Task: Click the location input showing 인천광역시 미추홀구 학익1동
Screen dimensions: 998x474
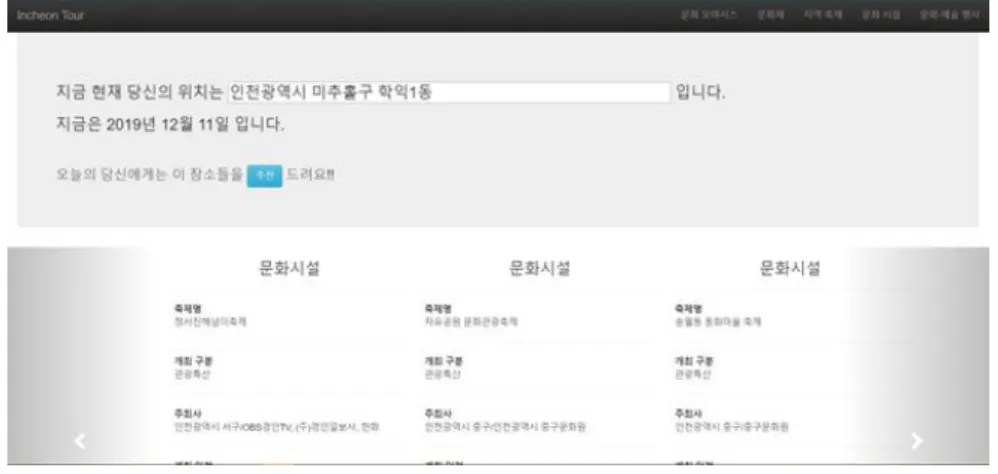Action: (449, 92)
